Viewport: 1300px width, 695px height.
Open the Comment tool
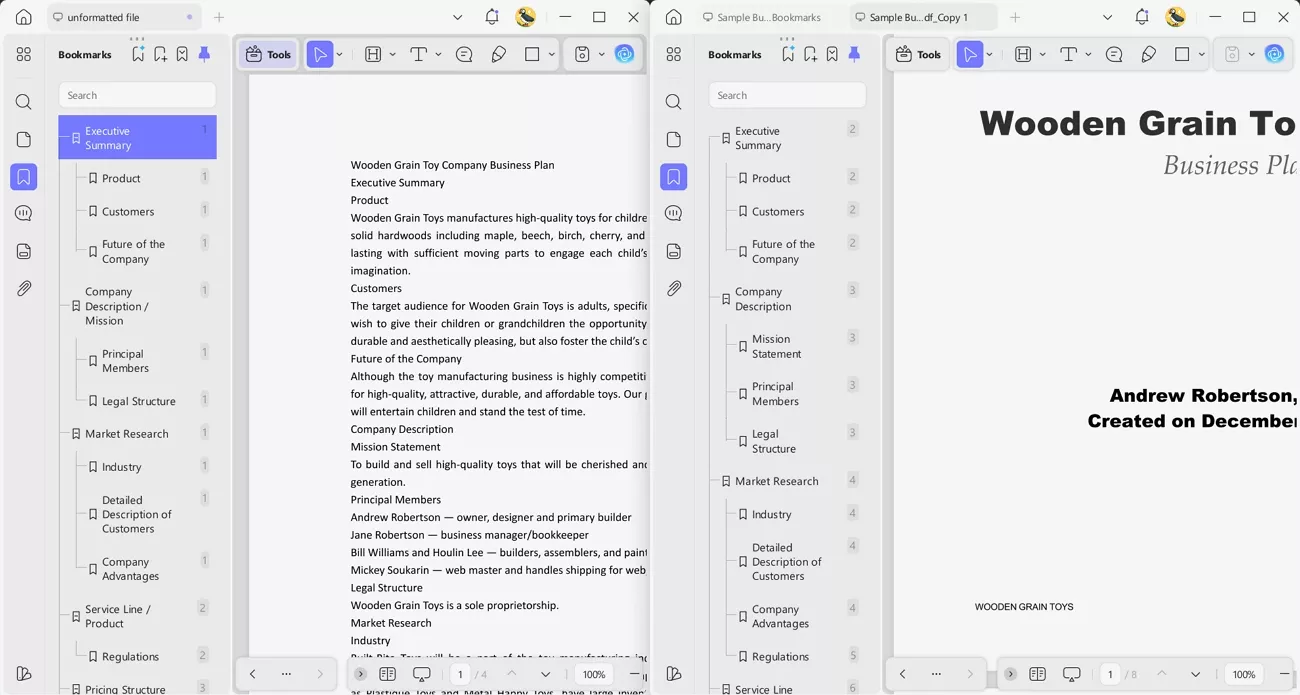click(464, 54)
